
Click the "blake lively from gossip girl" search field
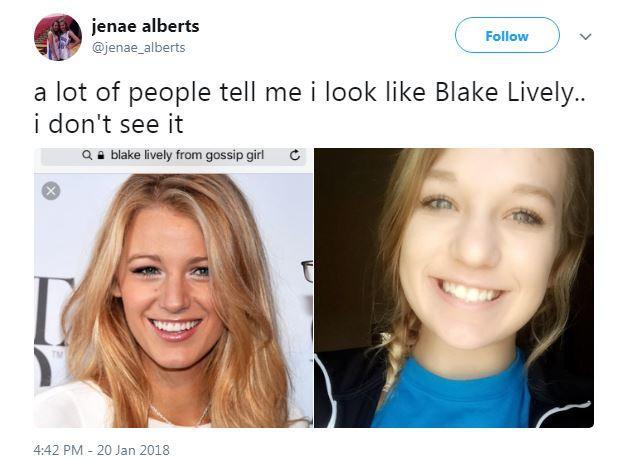pyautogui.click(x=174, y=156)
